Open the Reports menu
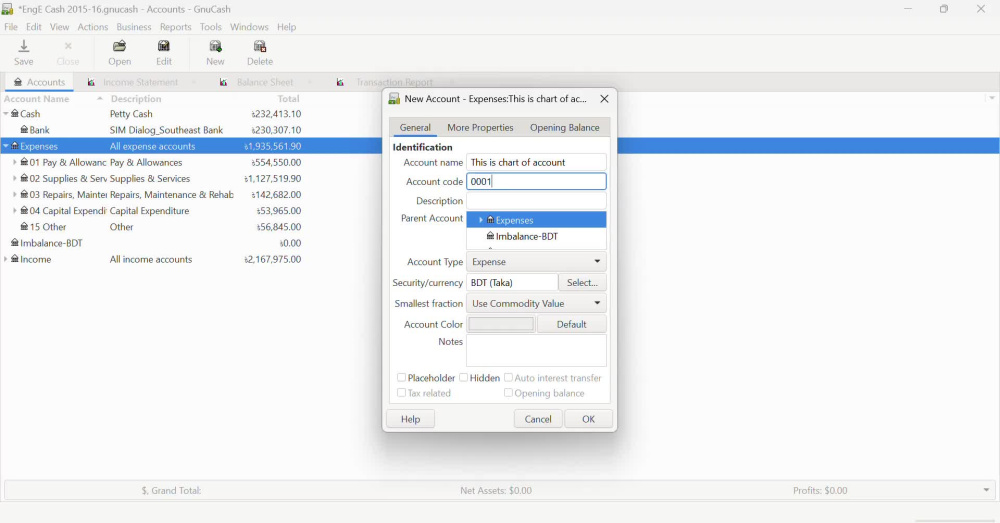Screen dimensions: 1000x523 point(175,27)
